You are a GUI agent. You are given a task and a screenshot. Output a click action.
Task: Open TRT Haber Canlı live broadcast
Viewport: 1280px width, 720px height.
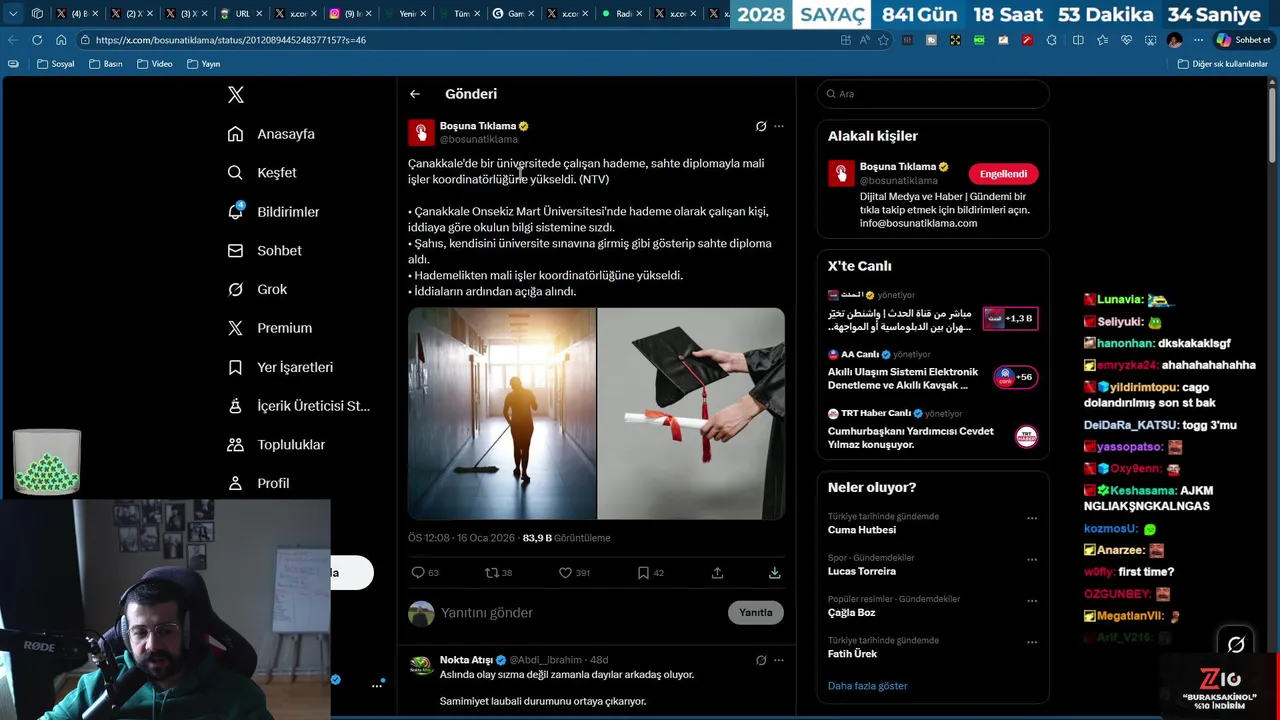pos(933,431)
